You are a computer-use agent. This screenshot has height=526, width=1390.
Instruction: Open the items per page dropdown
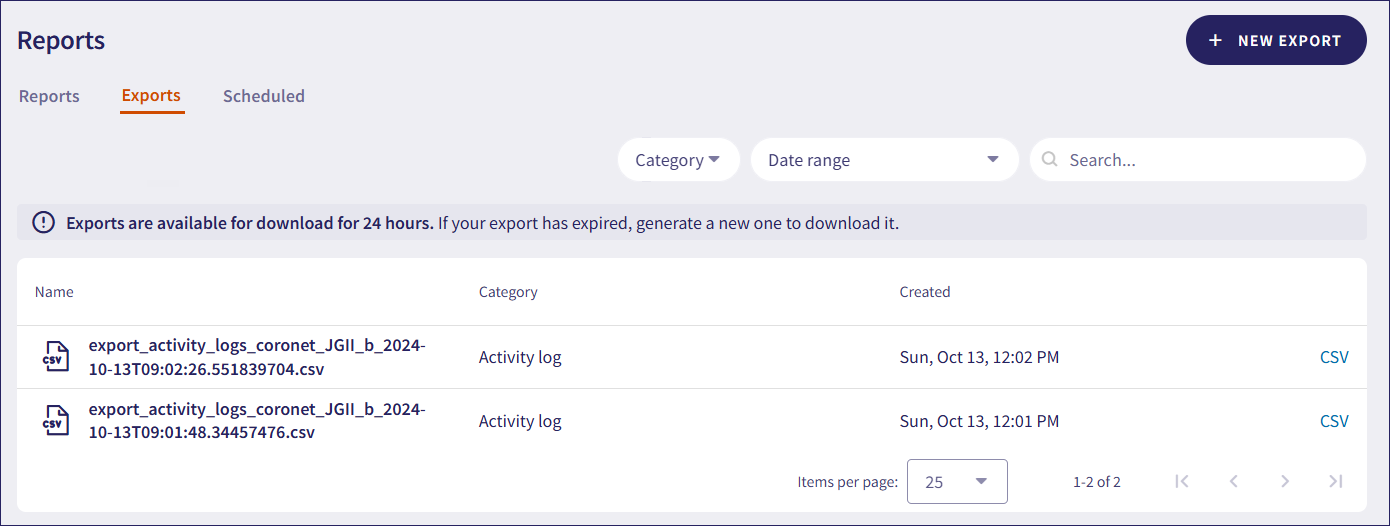coord(956,481)
